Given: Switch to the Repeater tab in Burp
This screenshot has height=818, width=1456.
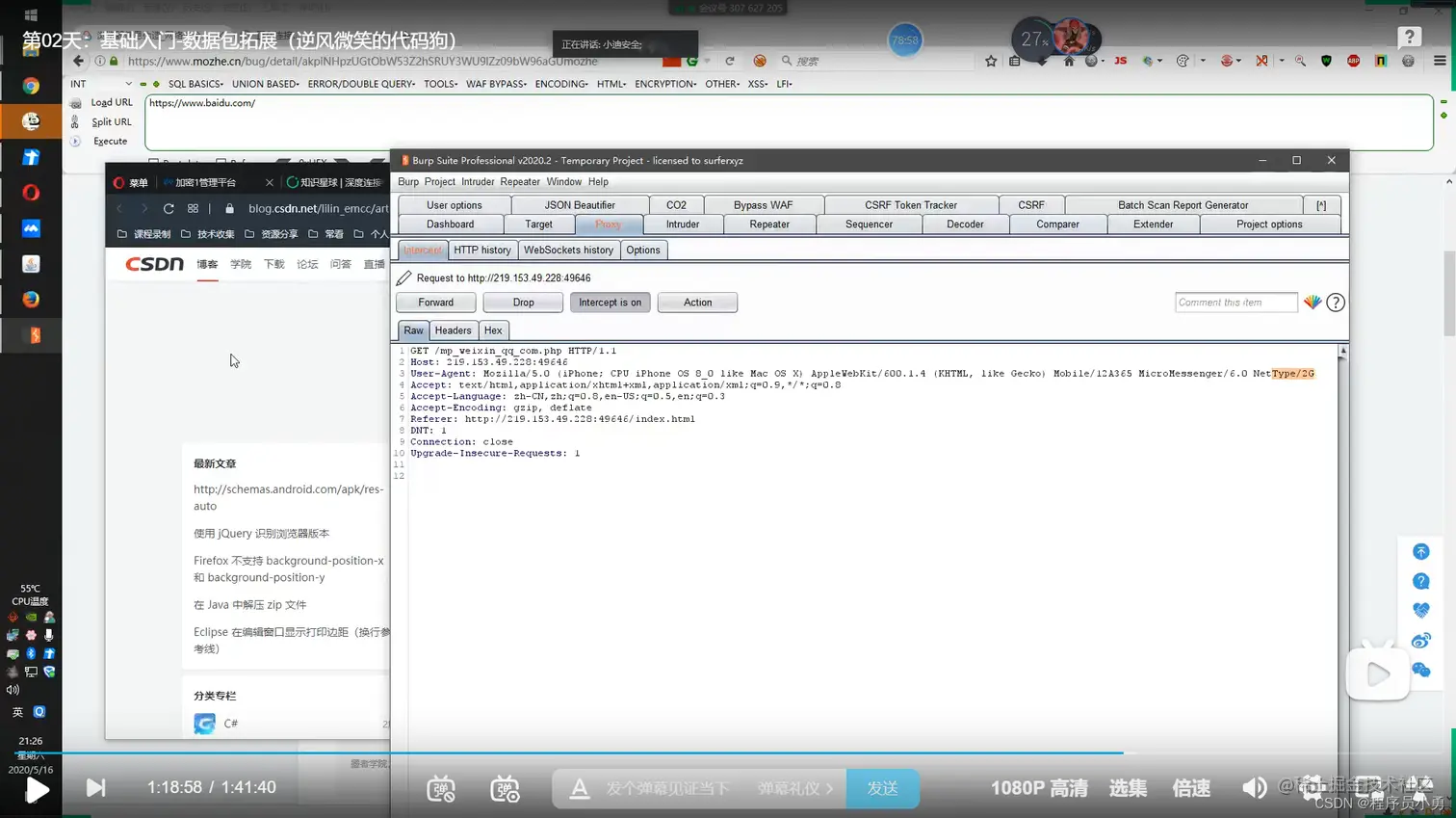Looking at the screenshot, I should coord(769,224).
